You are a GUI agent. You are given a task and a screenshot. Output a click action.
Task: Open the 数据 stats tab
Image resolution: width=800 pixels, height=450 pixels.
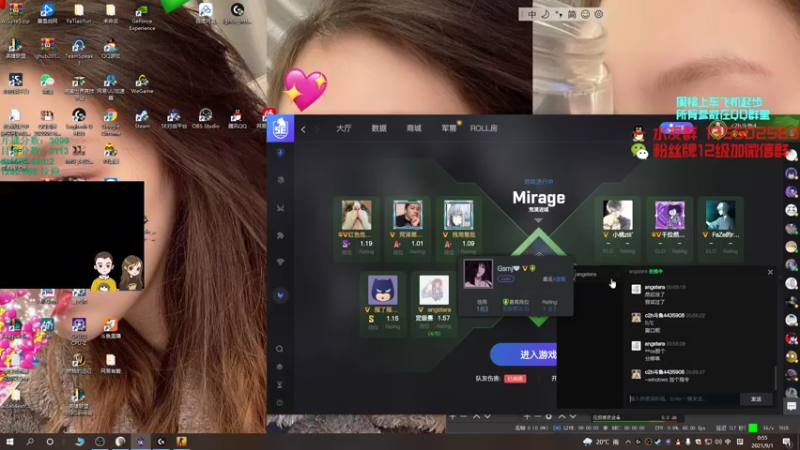pos(379,128)
